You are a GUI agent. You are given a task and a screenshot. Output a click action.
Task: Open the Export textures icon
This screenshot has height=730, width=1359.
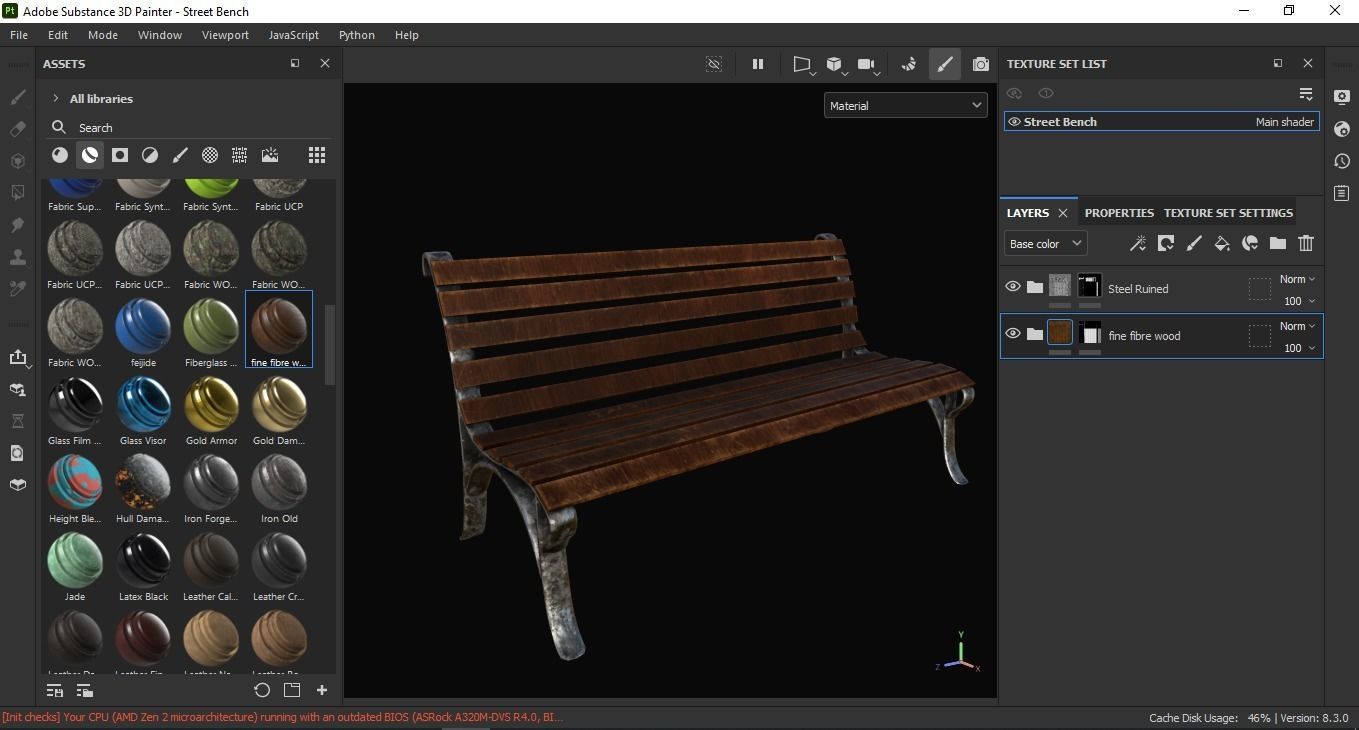17,357
